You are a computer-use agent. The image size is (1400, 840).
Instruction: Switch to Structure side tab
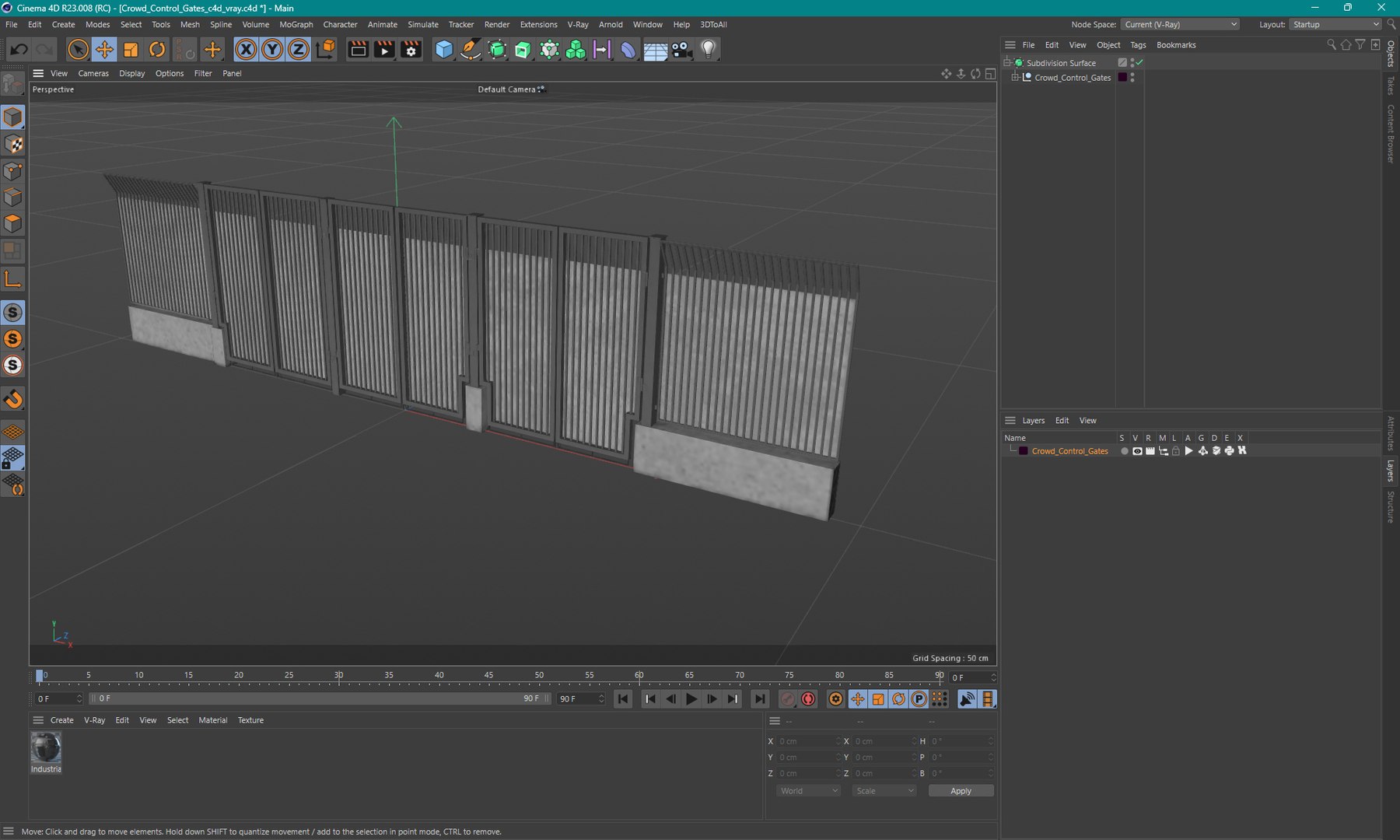[x=1391, y=507]
